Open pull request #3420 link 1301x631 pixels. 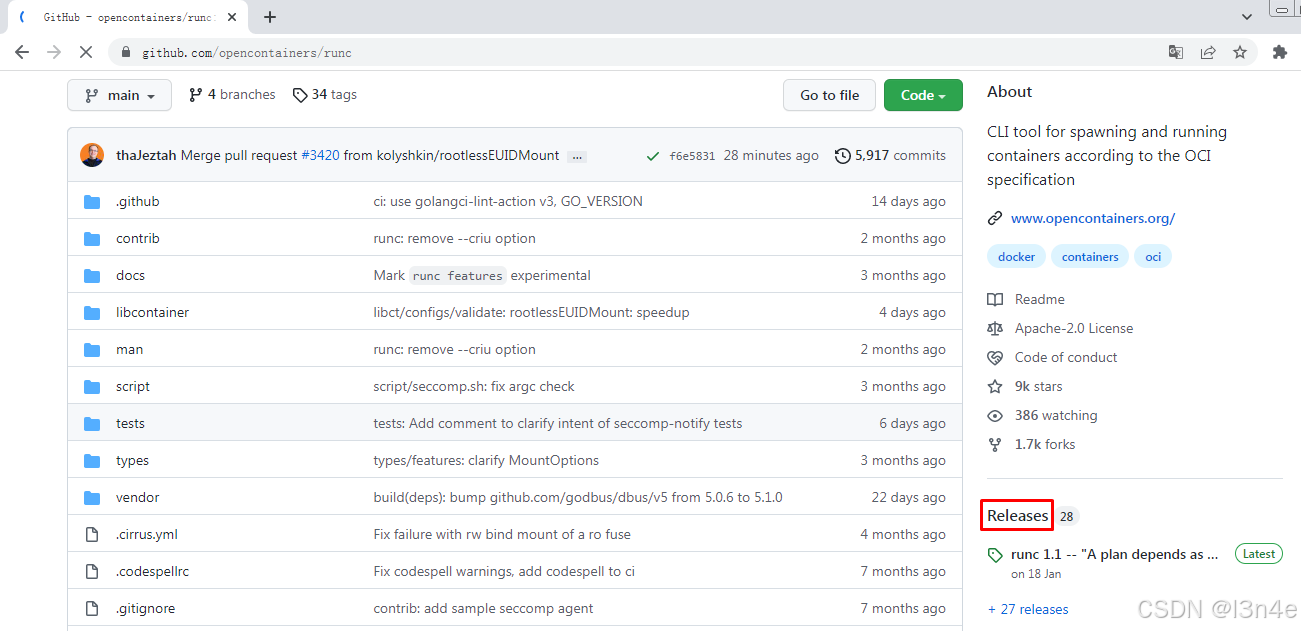[320, 155]
